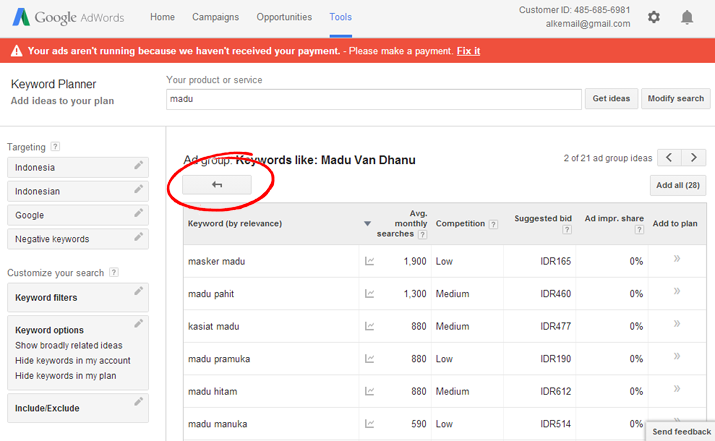The image size is (715, 441).
Task: Click the Get ideas button
Action: pos(611,99)
